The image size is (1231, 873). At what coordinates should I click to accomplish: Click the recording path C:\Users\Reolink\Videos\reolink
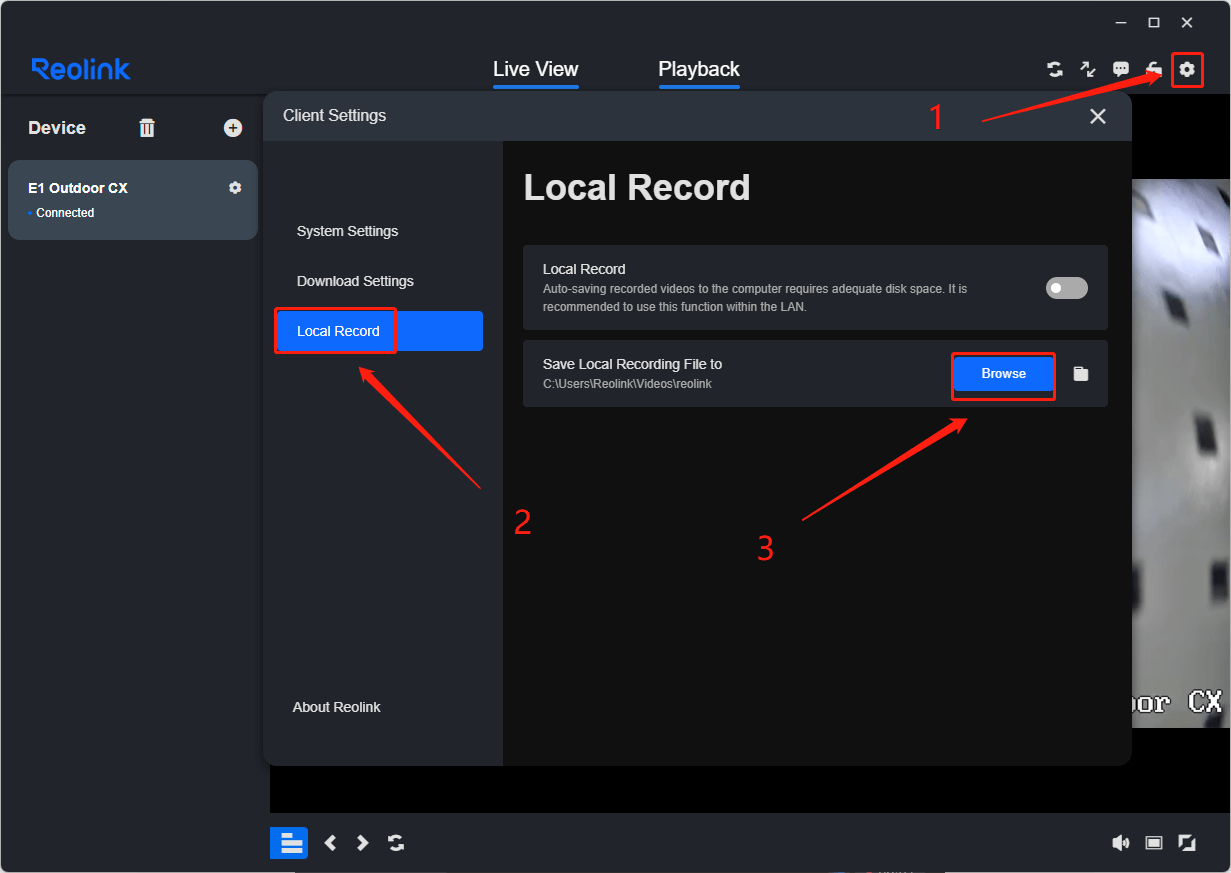click(627, 384)
